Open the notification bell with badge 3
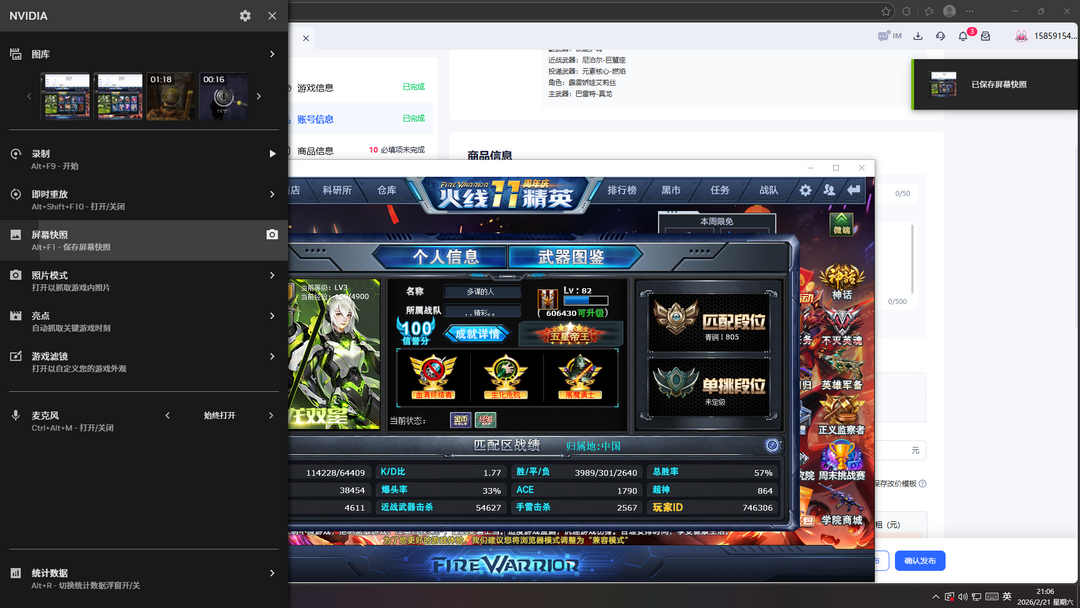1080x608 pixels. [x=963, y=36]
